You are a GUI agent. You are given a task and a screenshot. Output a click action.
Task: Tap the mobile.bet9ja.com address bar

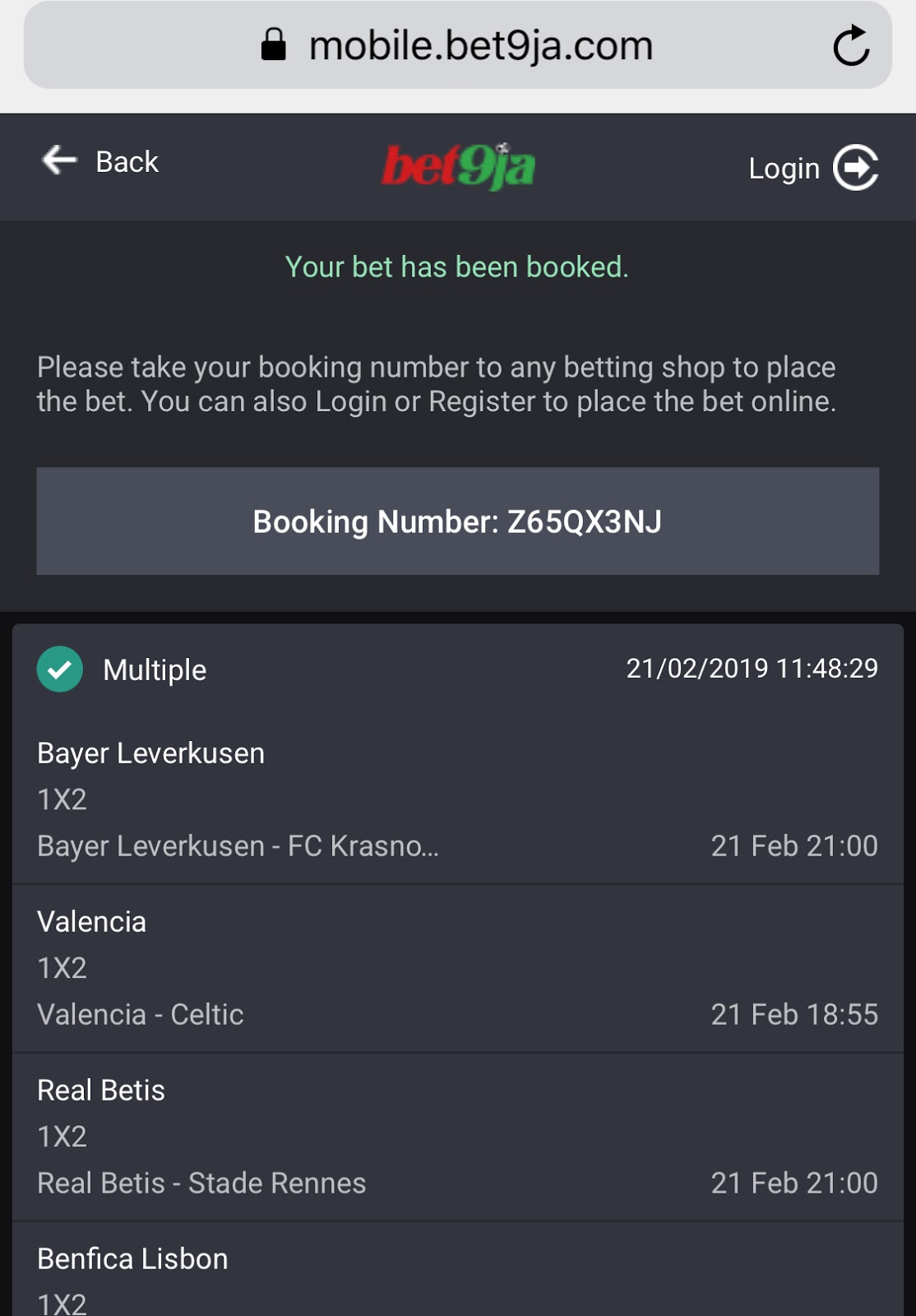(x=480, y=46)
